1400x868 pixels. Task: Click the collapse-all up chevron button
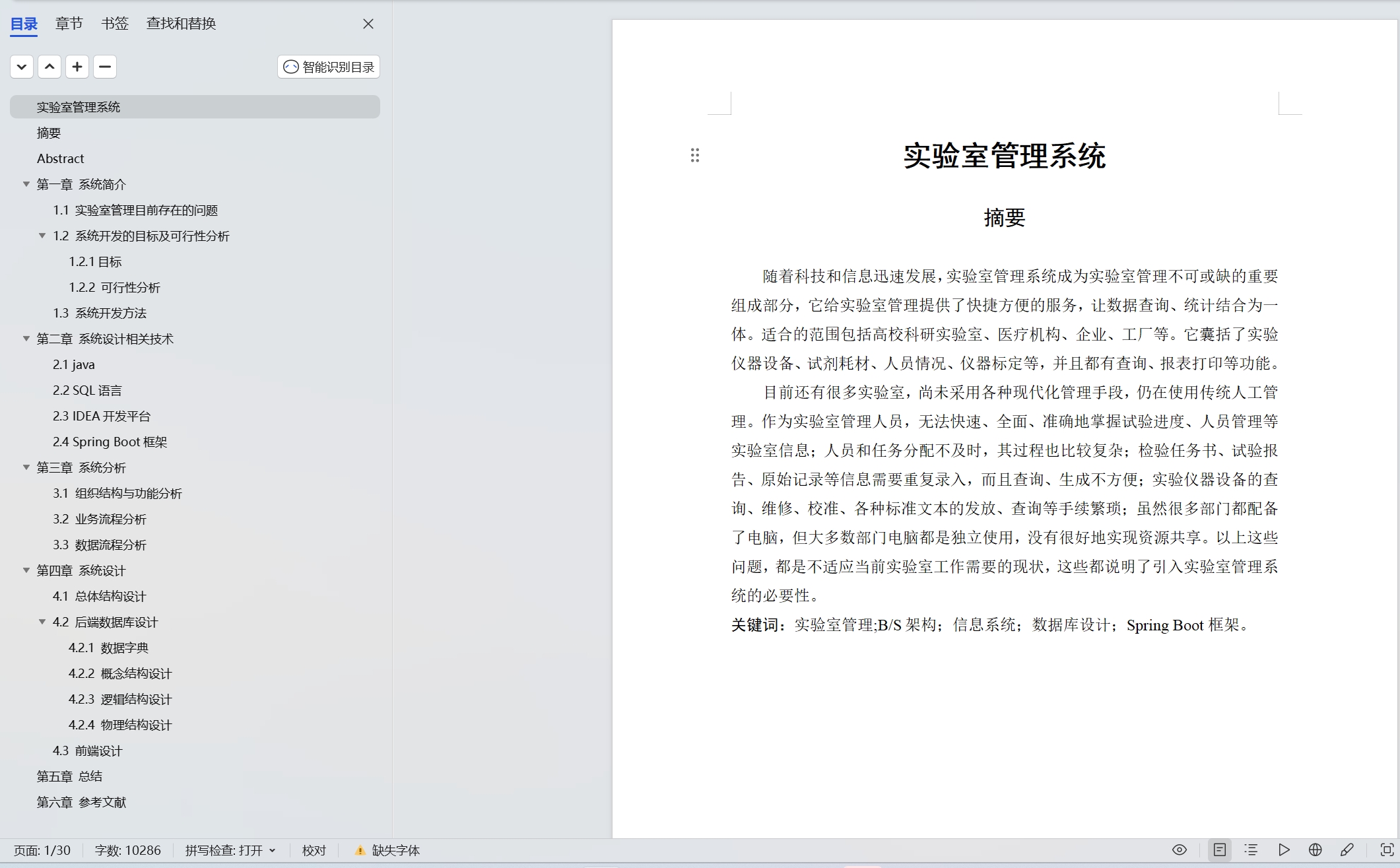[x=50, y=67]
